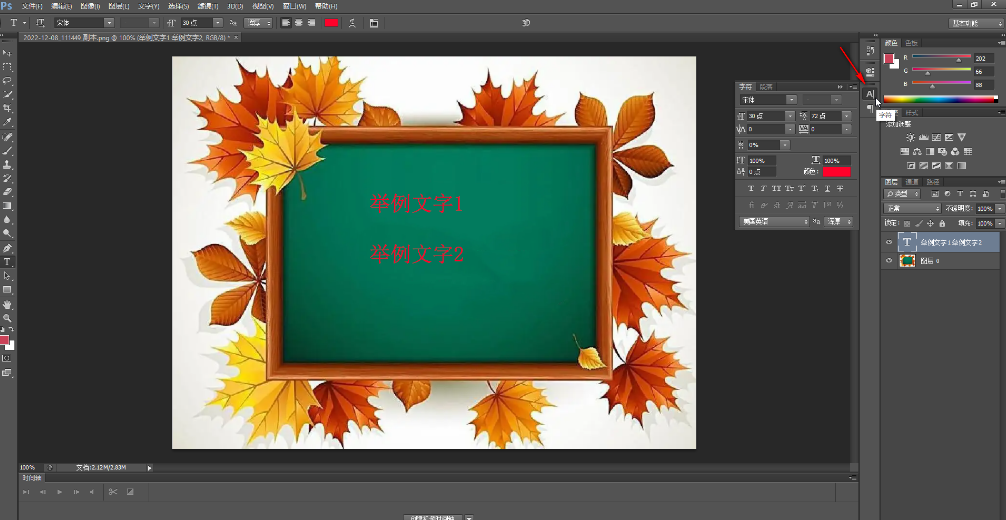Toggle Faux Italic in Character panel
Image resolution: width=1006 pixels, height=520 pixels.
point(763,189)
